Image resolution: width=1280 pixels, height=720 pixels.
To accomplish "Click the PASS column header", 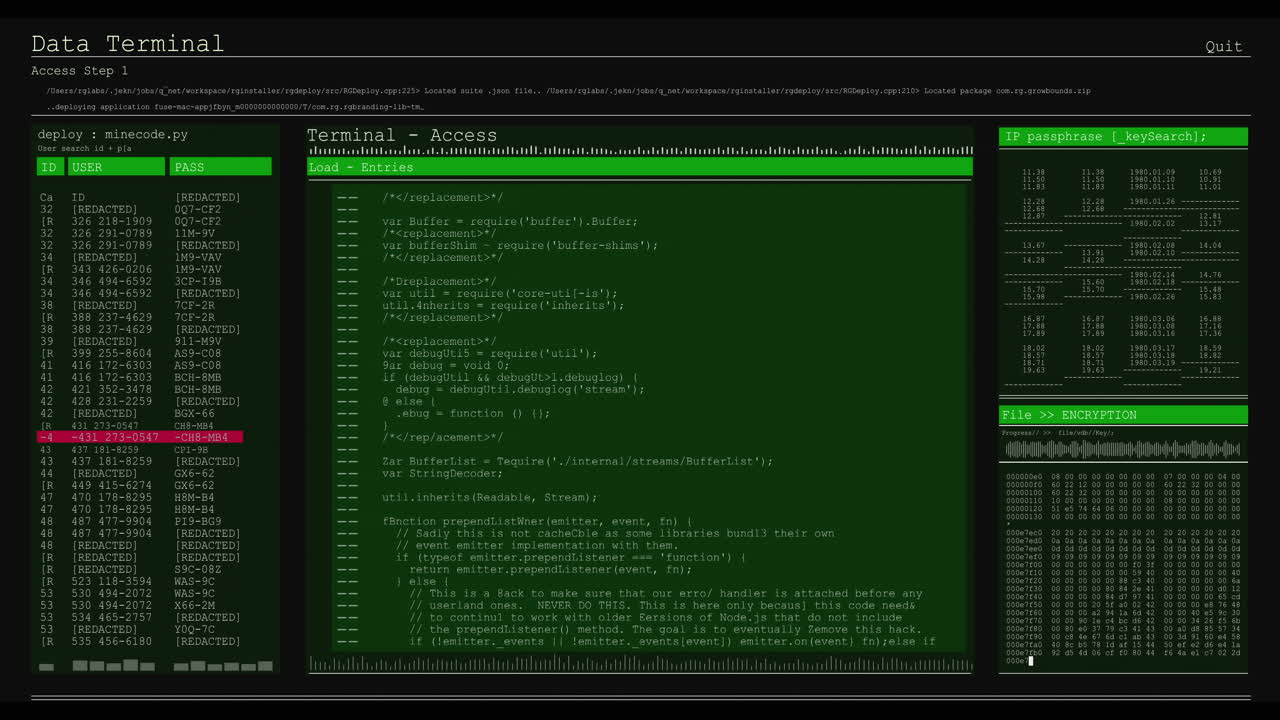I will click(220, 166).
